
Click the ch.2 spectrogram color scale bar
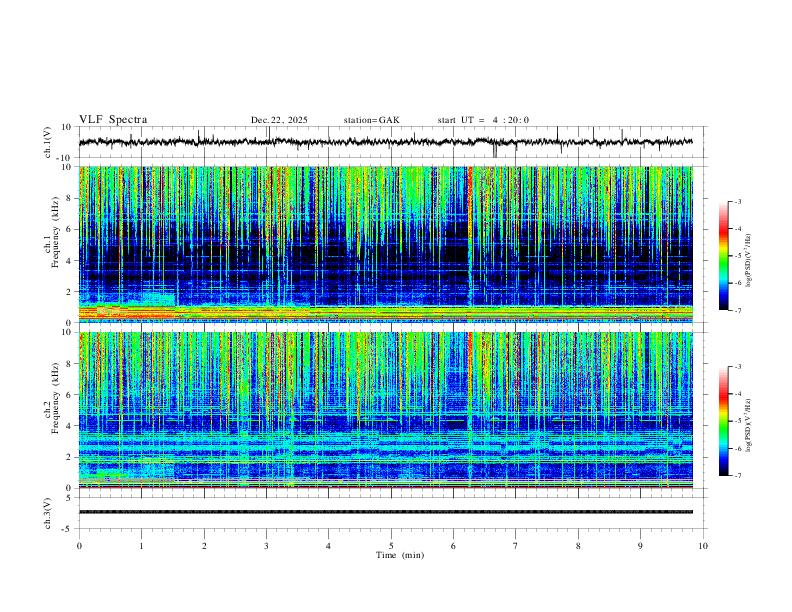(723, 421)
